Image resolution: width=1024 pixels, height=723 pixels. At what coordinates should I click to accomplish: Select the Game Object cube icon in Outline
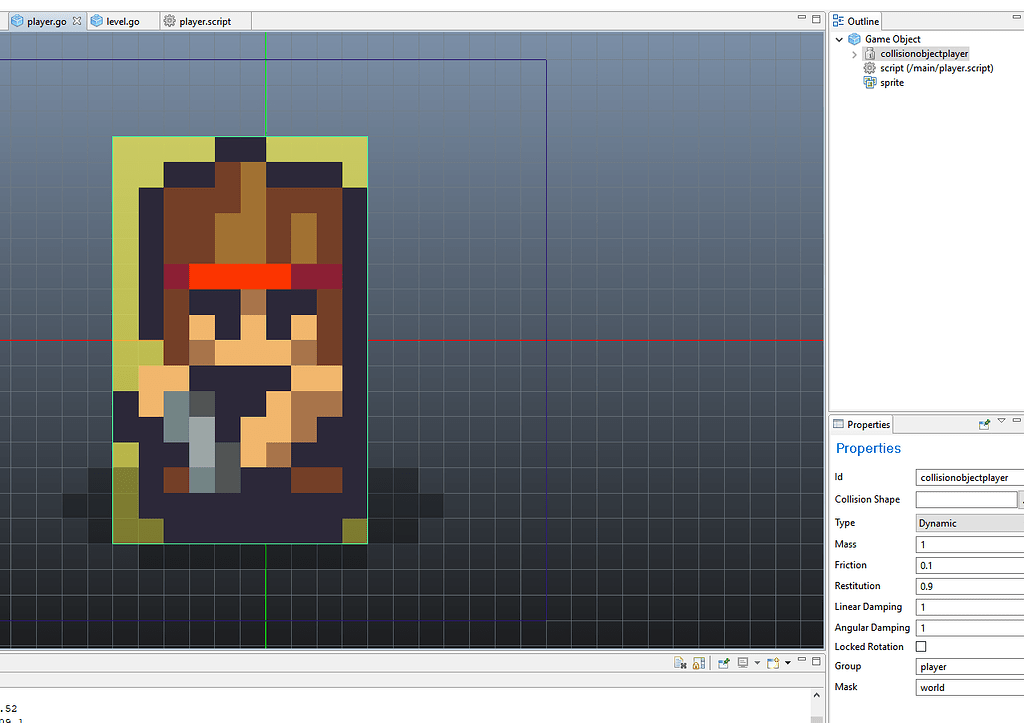tap(853, 39)
